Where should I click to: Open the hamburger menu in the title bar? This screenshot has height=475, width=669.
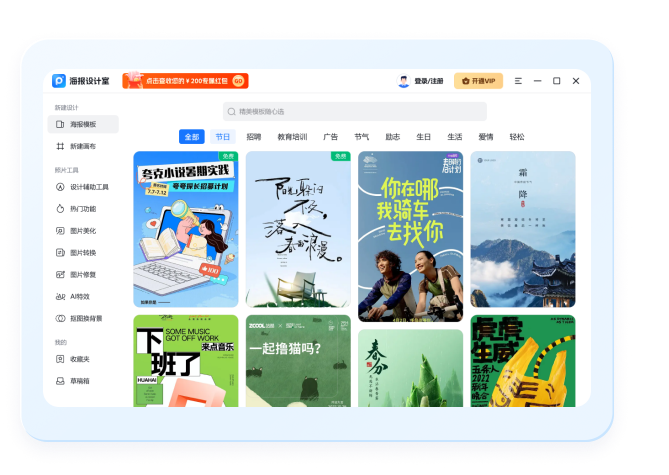point(518,81)
